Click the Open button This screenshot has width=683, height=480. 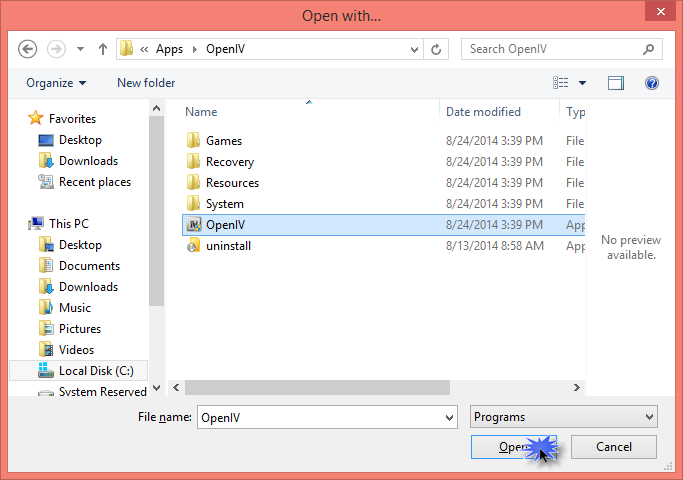pyautogui.click(x=514, y=446)
